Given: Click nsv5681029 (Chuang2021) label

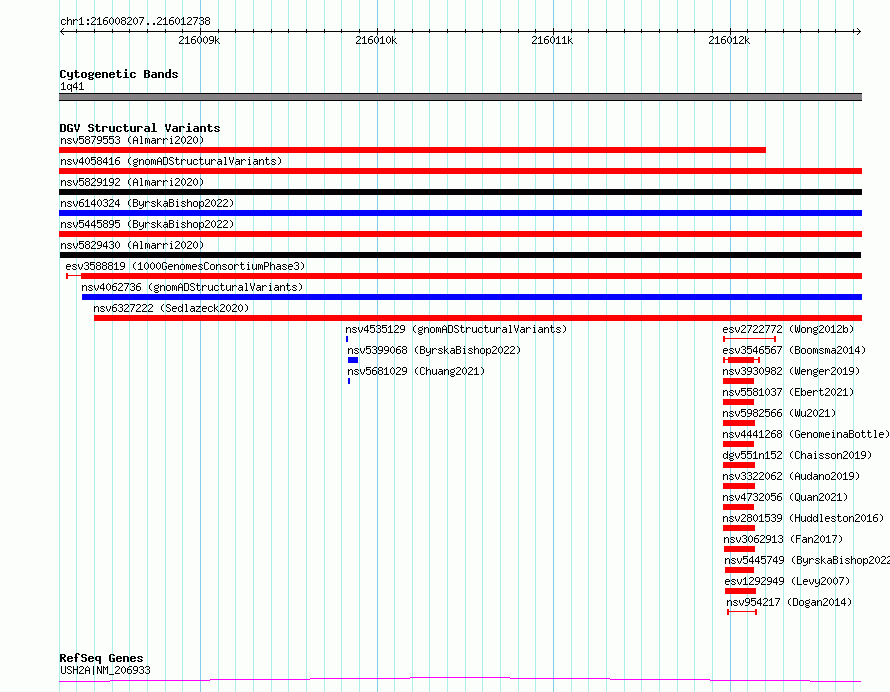Looking at the screenshot, I should pyautogui.click(x=416, y=371).
